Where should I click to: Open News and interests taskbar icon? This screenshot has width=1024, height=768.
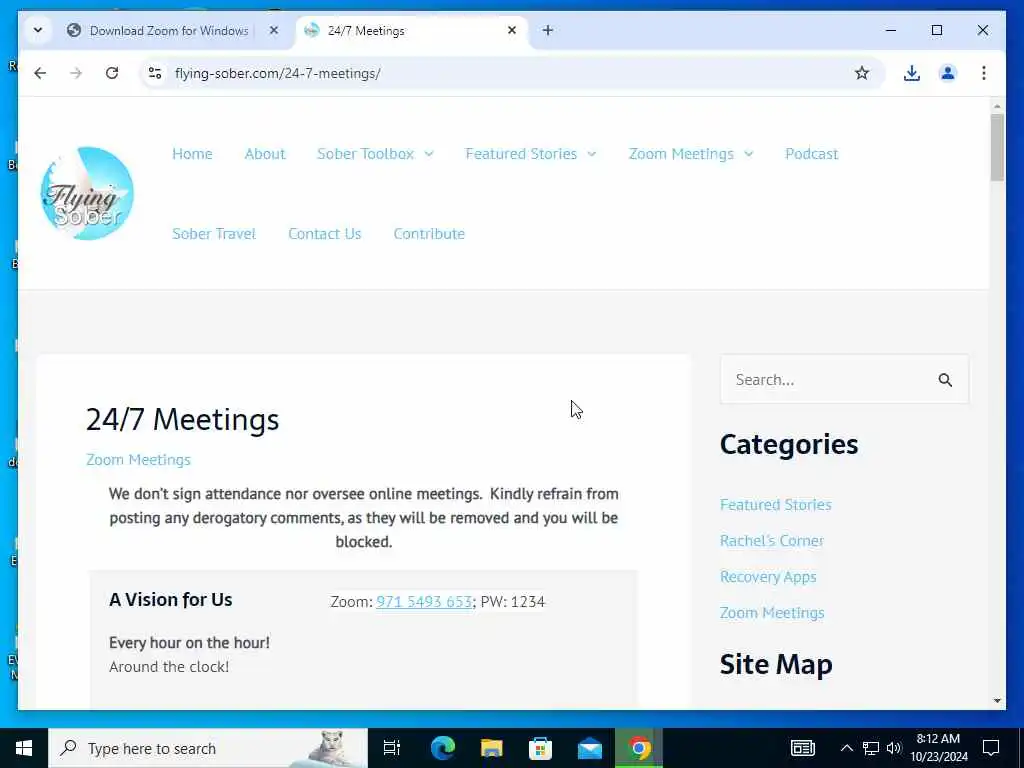[x=803, y=748]
